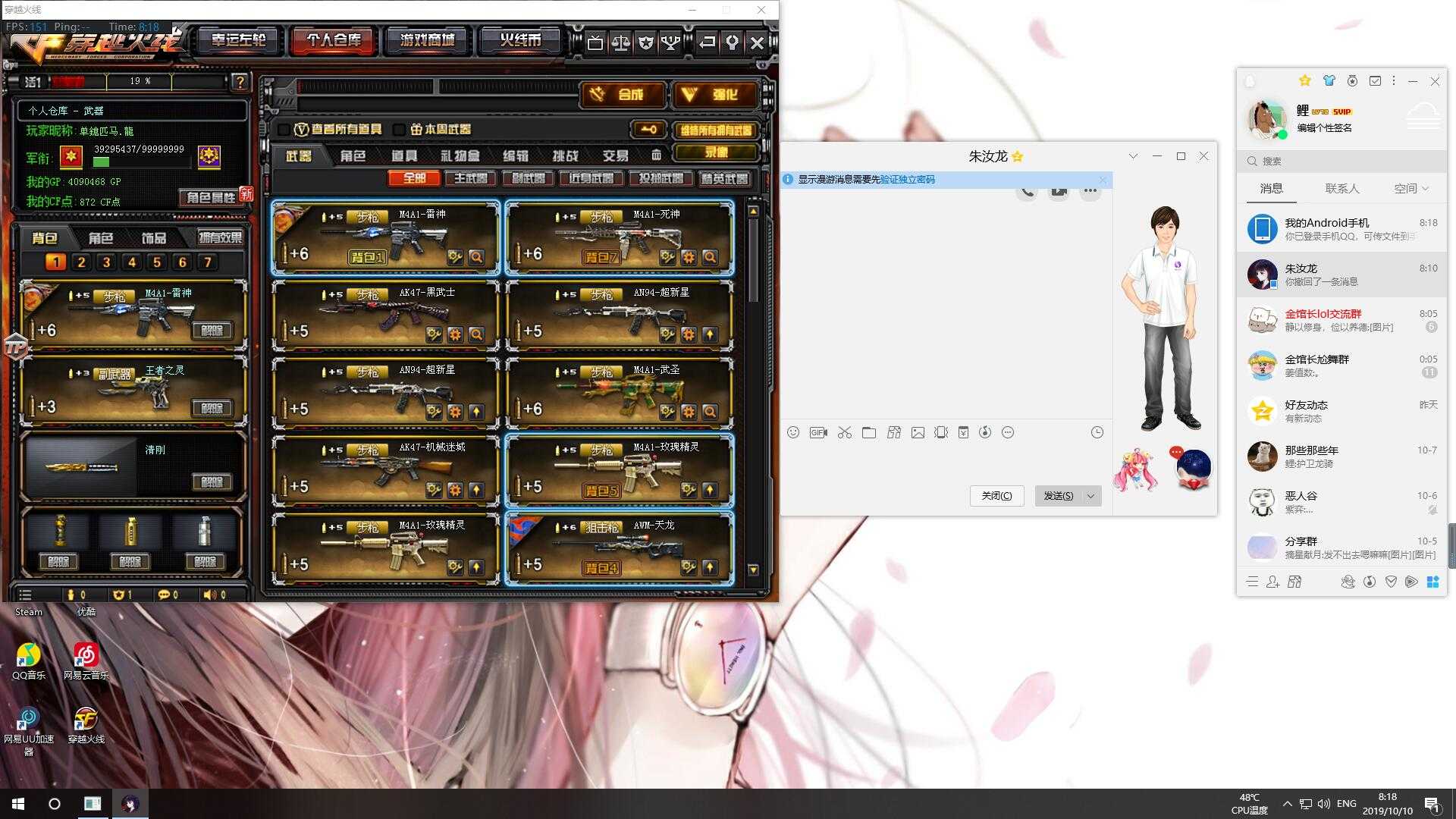1456x819 pixels.
Task: Click the QQ search input field
Action: click(1341, 161)
